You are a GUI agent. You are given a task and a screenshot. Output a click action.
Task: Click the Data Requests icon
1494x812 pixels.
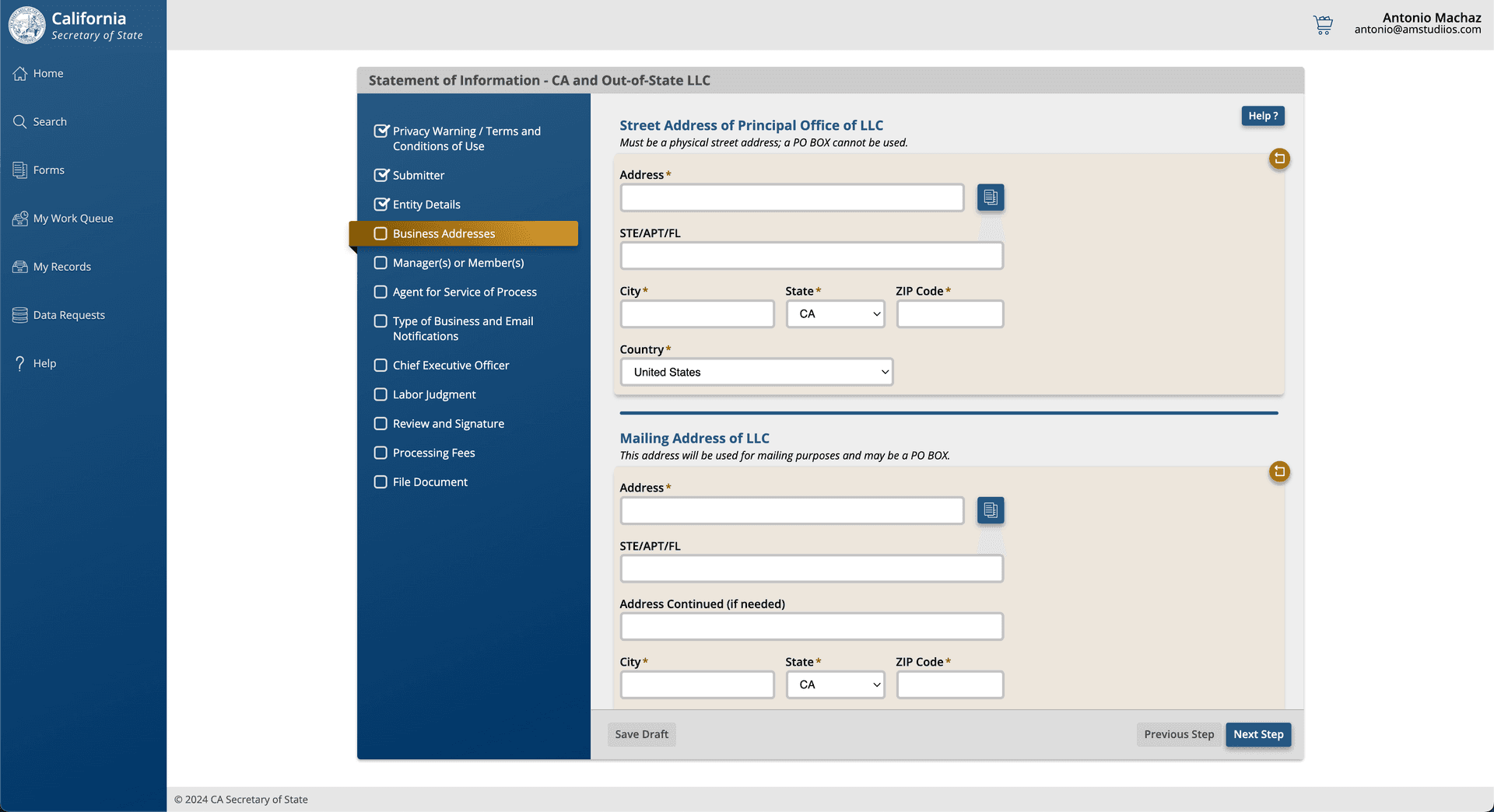tap(20, 315)
